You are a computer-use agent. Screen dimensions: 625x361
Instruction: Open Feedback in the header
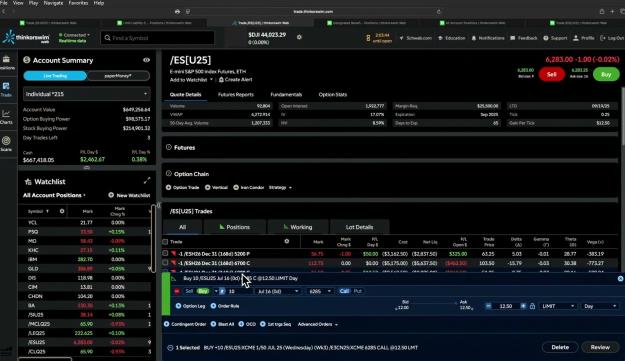pos(524,38)
